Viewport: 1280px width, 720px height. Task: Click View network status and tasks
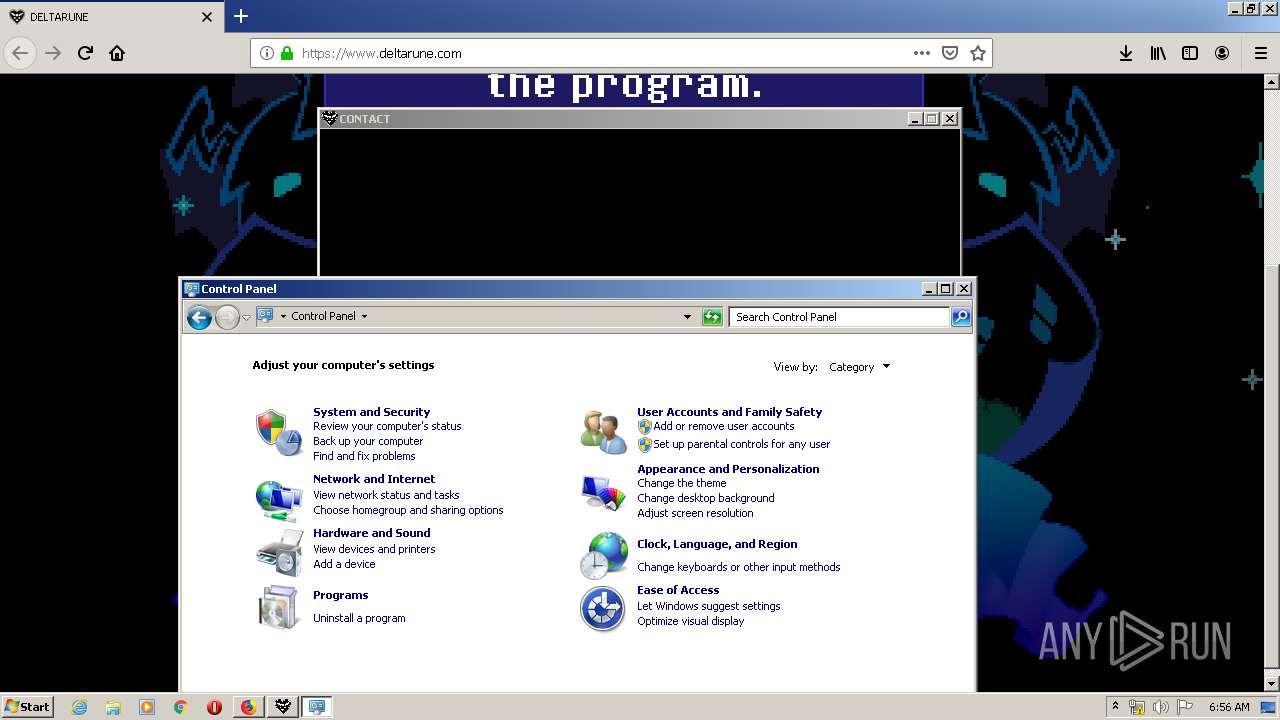pyautogui.click(x=386, y=495)
